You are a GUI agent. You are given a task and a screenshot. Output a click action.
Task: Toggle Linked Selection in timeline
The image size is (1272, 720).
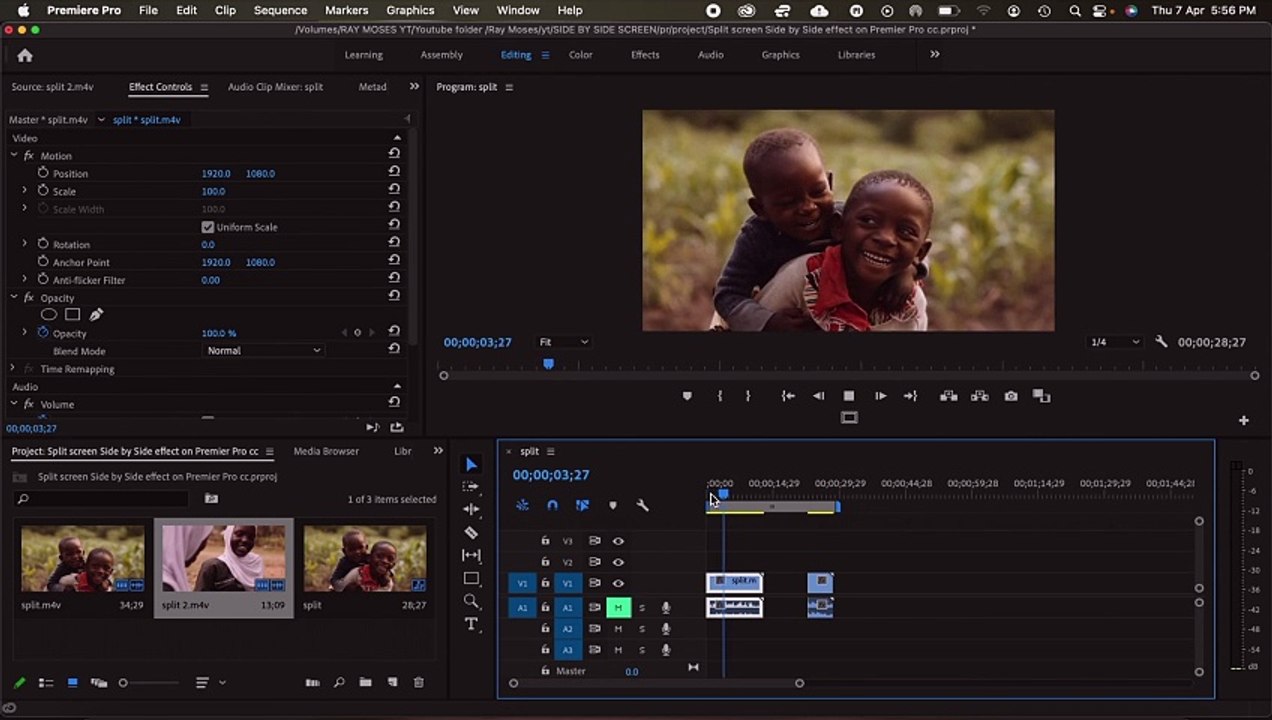point(582,505)
